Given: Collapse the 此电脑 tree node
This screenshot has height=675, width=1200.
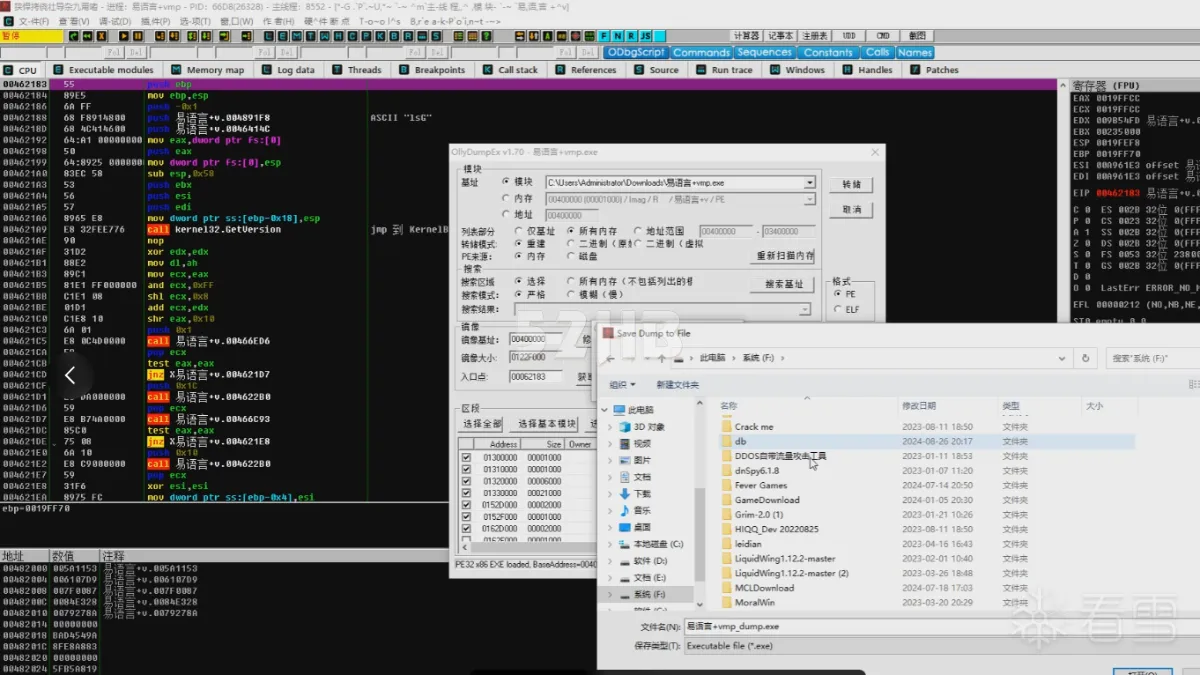Looking at the screenshot, I should pyautogui.click(x=603, y=410).
